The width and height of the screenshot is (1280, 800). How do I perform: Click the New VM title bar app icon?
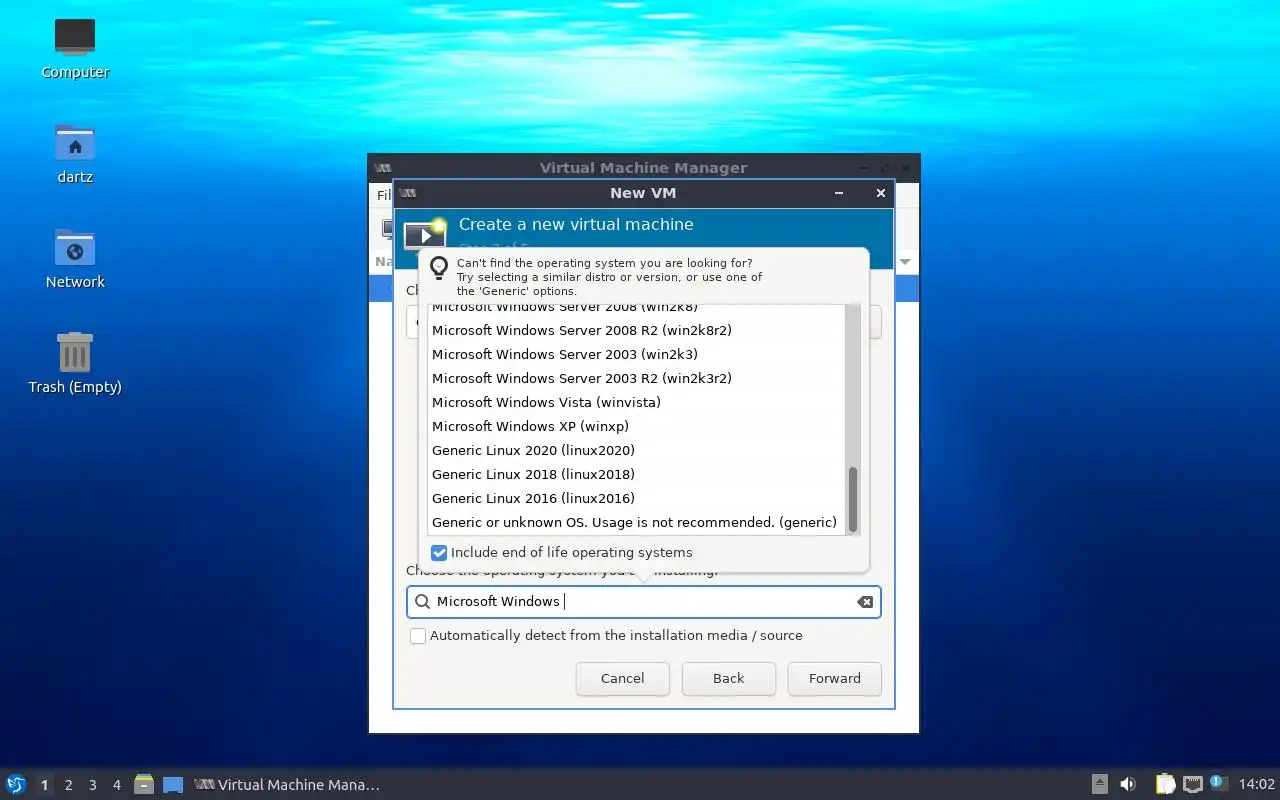click(406, 193)
